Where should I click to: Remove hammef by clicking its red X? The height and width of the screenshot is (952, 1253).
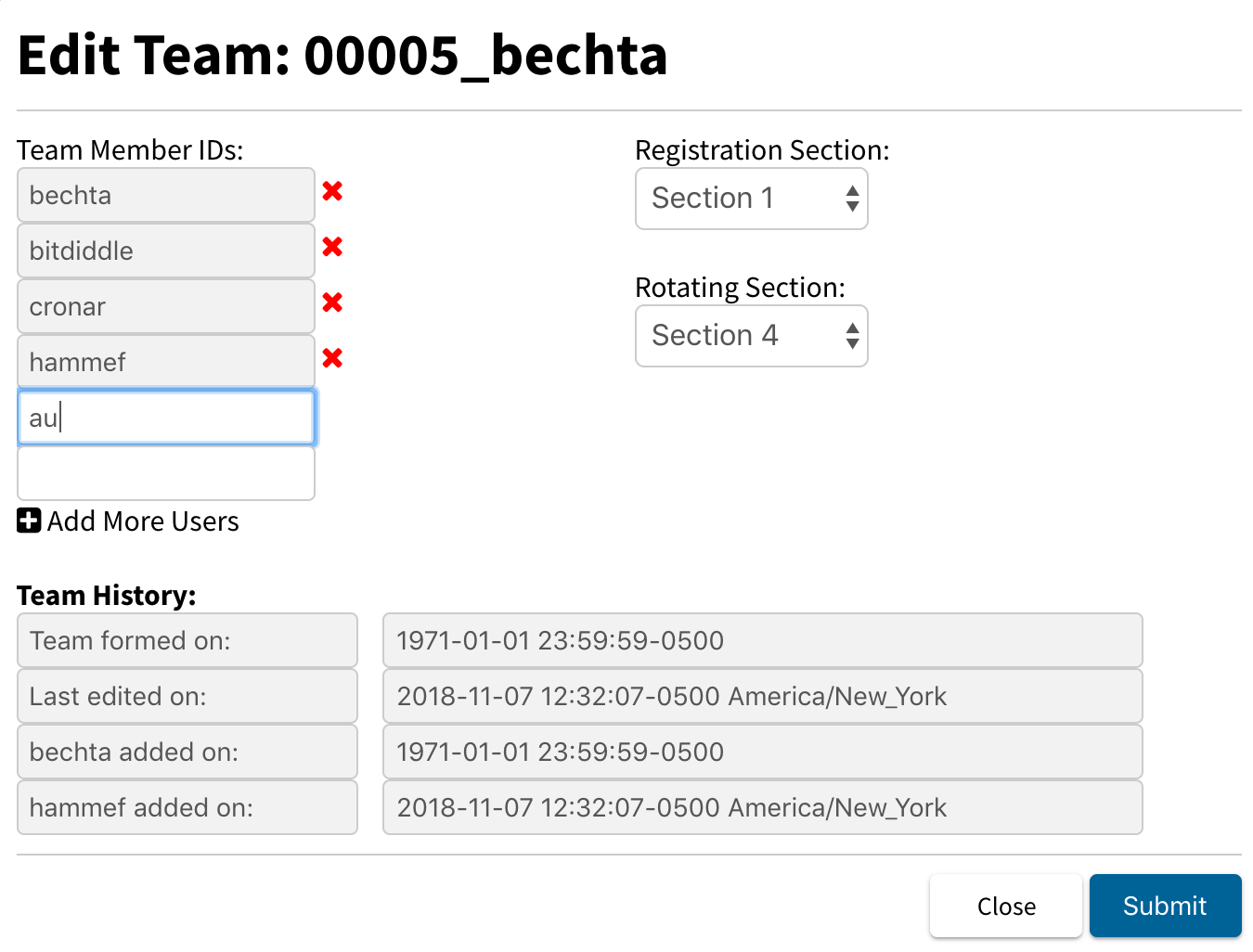[332, 359]
